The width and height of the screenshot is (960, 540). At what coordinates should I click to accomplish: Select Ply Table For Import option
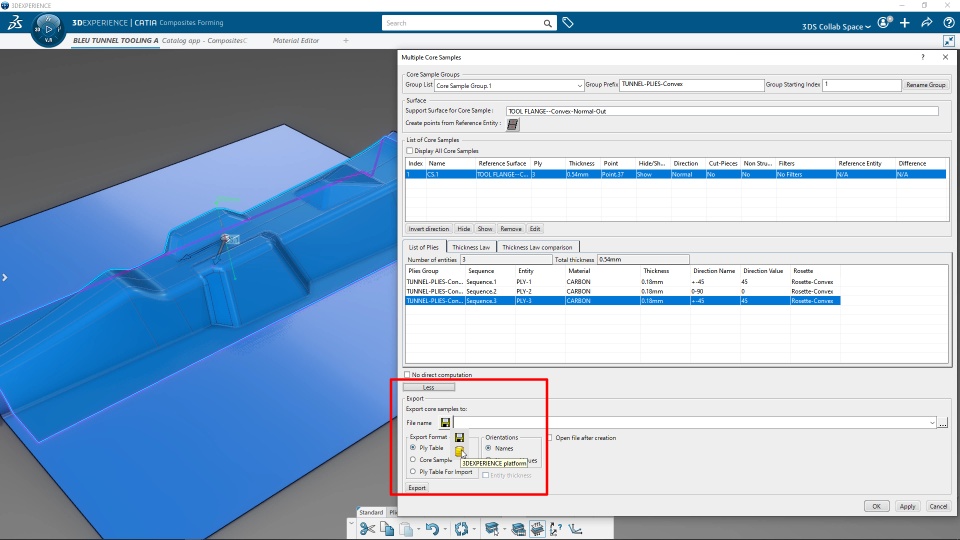point(413,471)
